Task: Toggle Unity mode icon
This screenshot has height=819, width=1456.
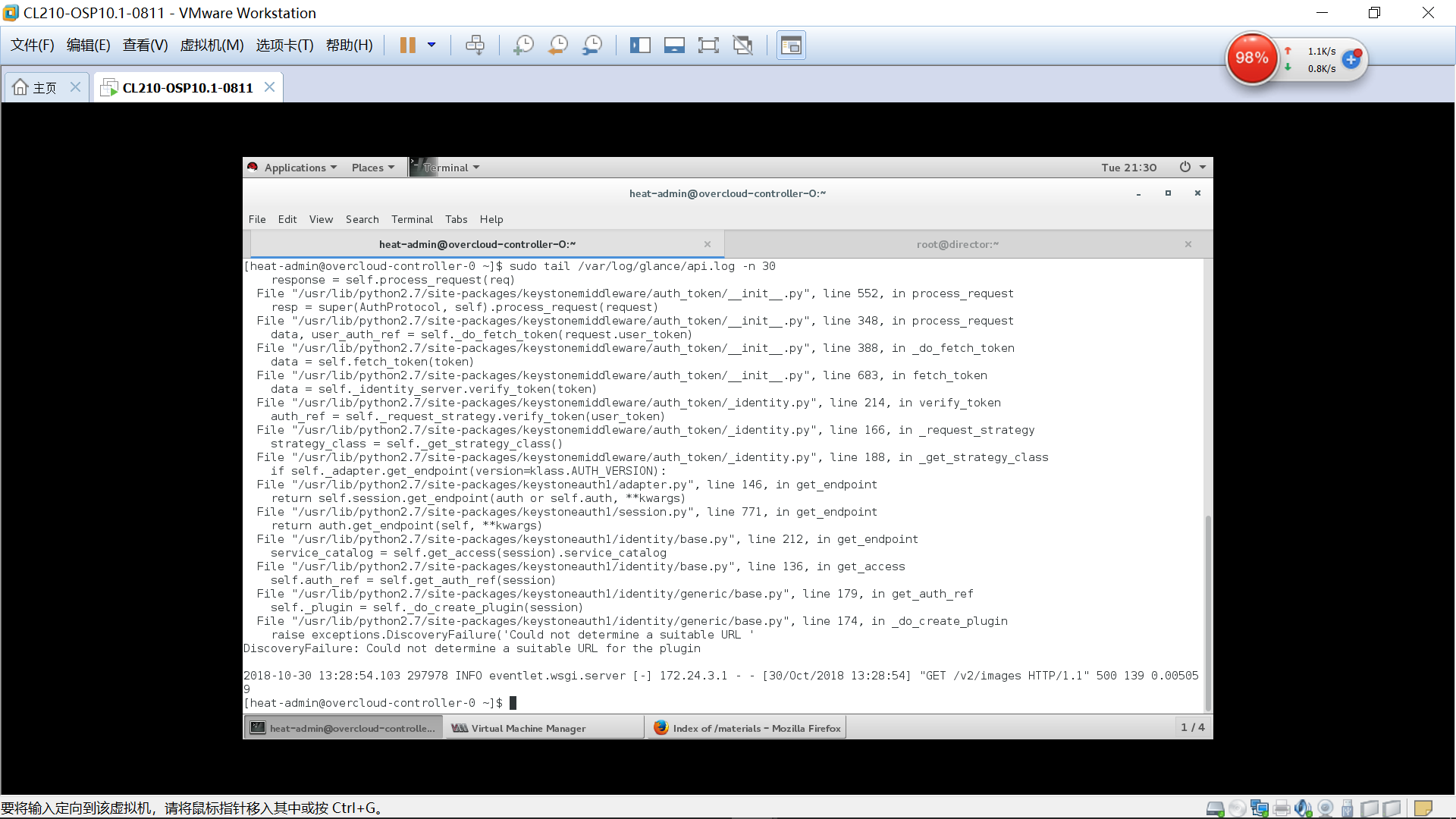Action: click(x=743, y=45)
